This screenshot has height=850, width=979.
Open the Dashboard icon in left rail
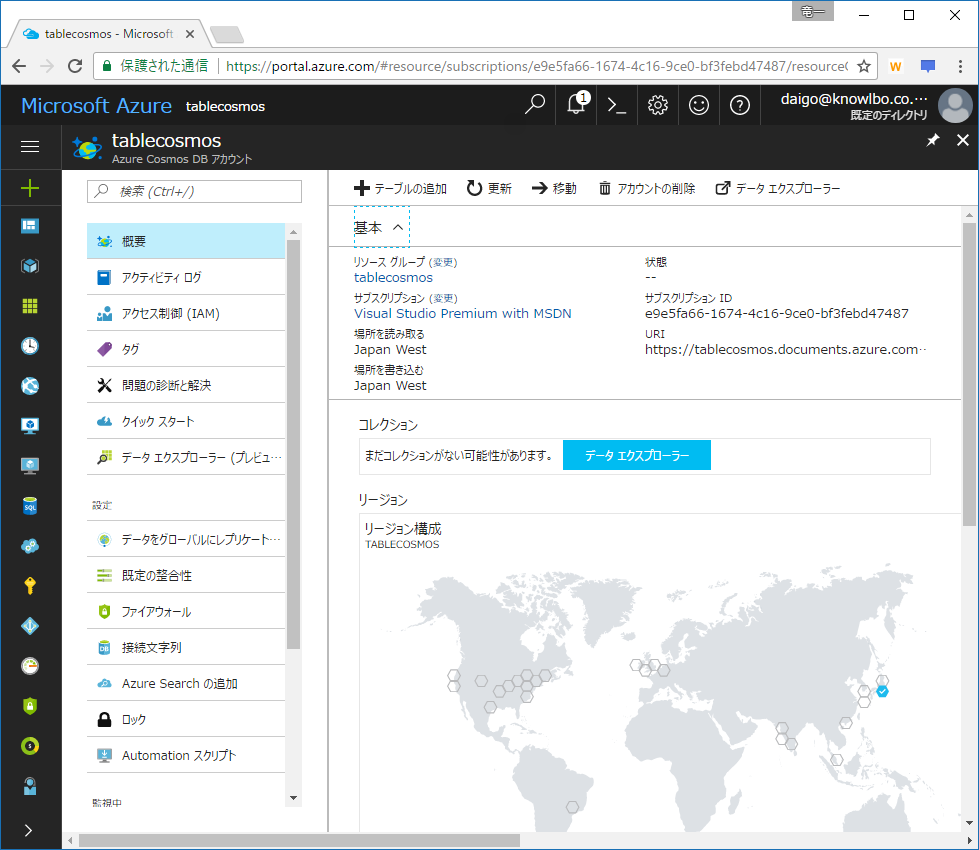(30, 226)
